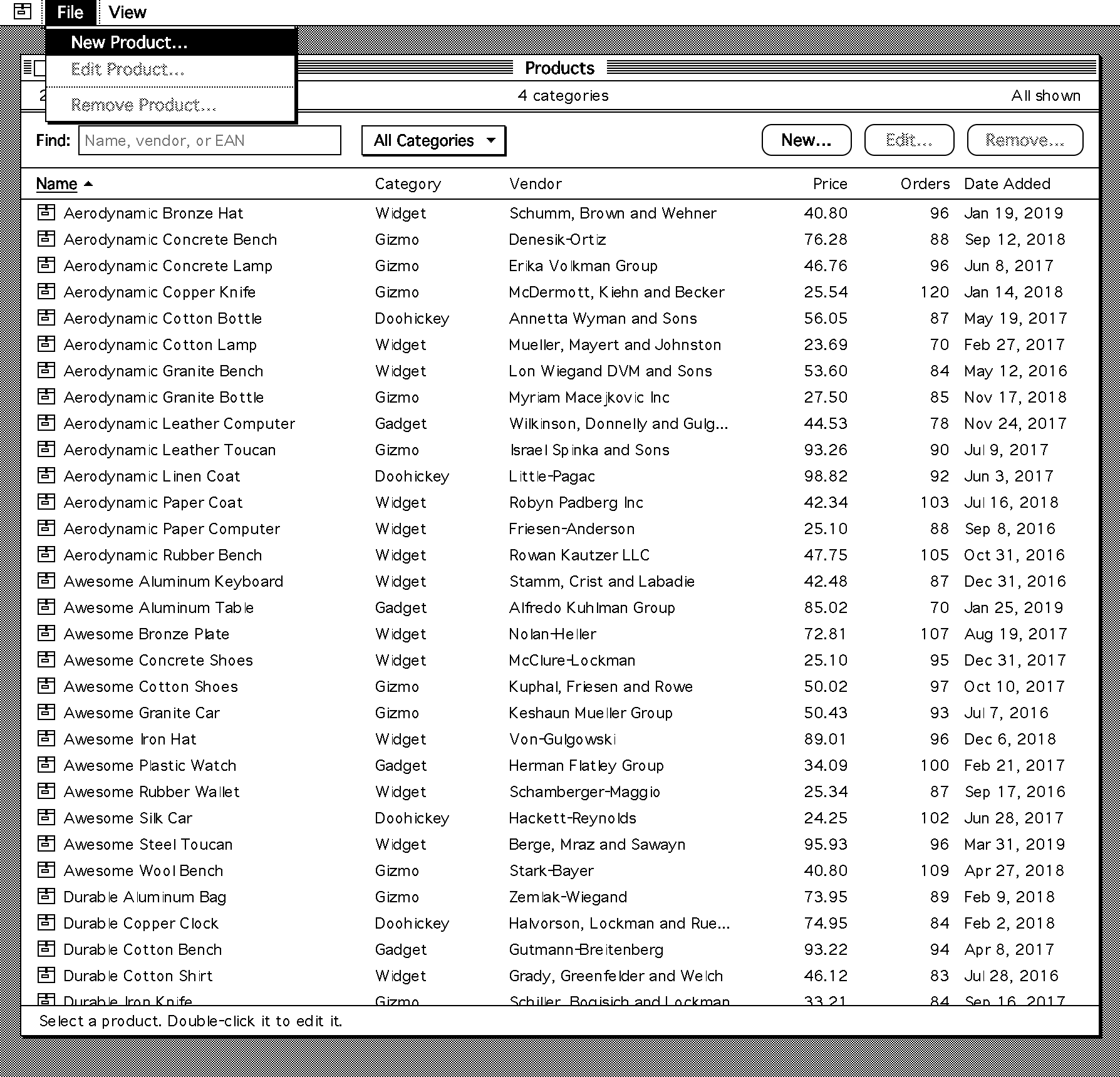
Task: Choose Edit Product... from the File menu
Action: coord(170,70)
